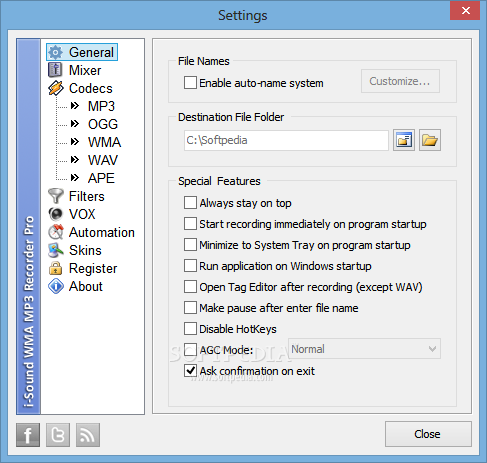This screenshot has height=463, width=487.
Task: Open the Mixer settings page
Action: 85,70
